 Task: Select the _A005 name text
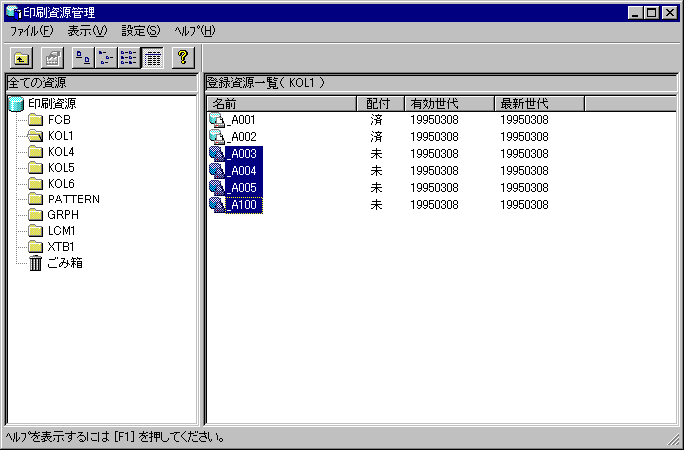[243, 188]
